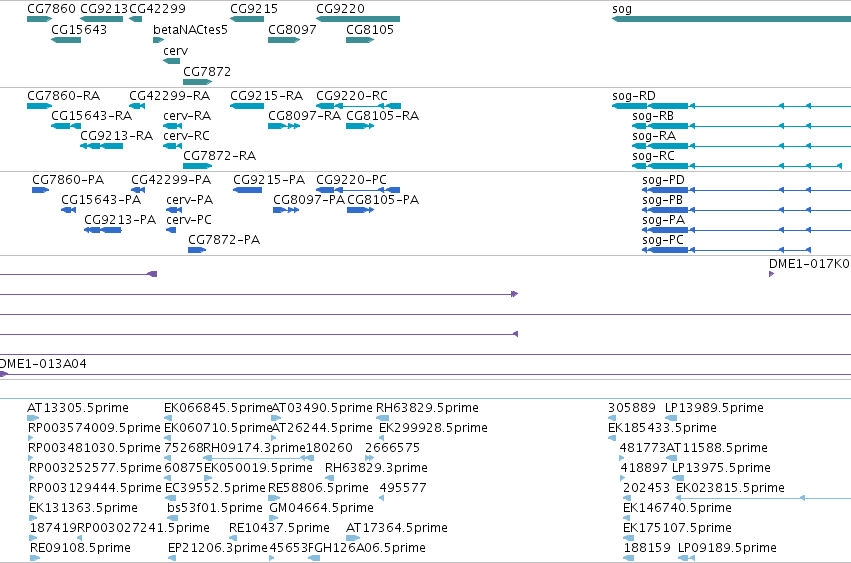
Task: Click the RH63829.3prime EST label
Action: point(376,469)
